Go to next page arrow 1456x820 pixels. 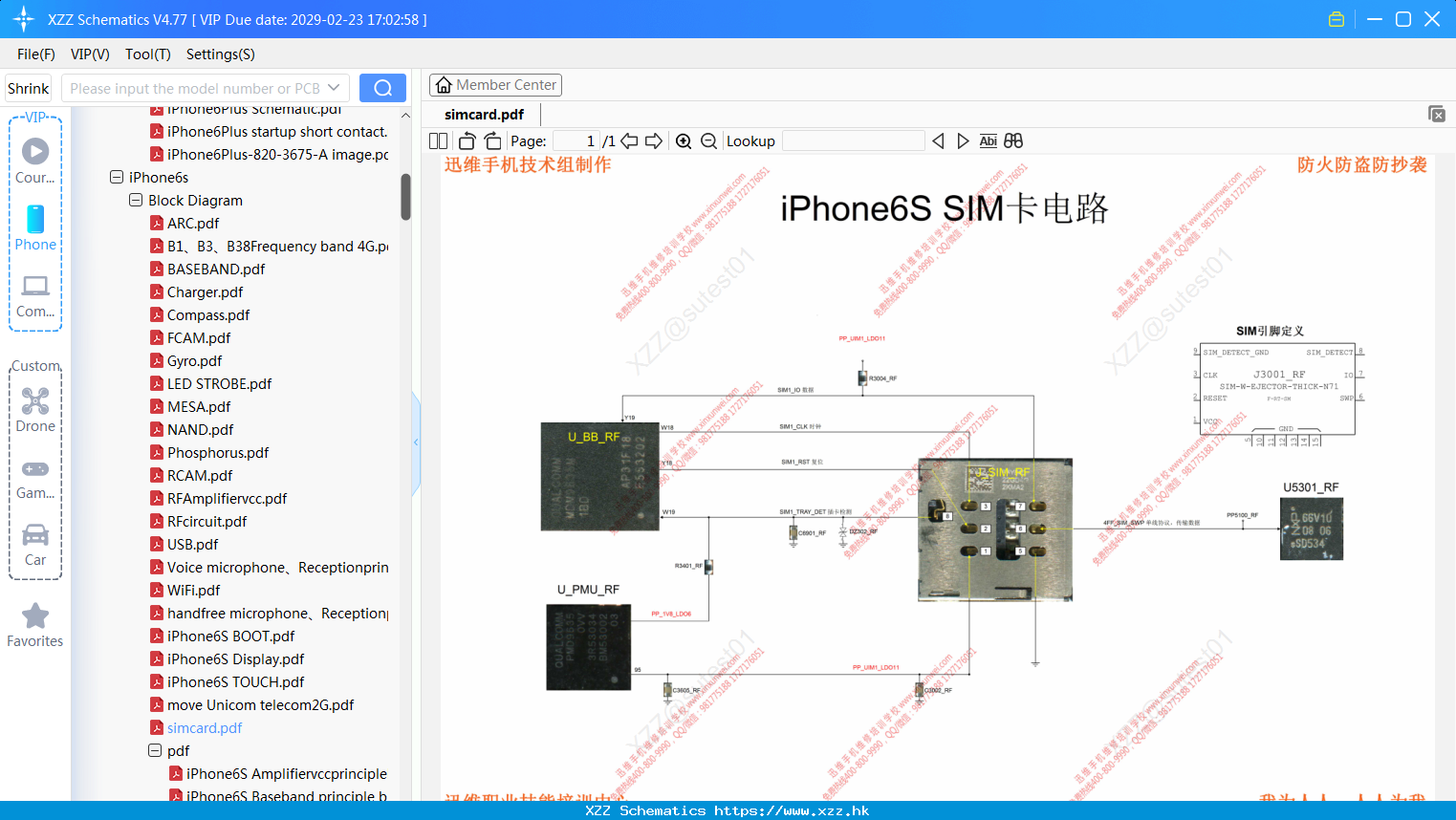click(x=654, y=140)
